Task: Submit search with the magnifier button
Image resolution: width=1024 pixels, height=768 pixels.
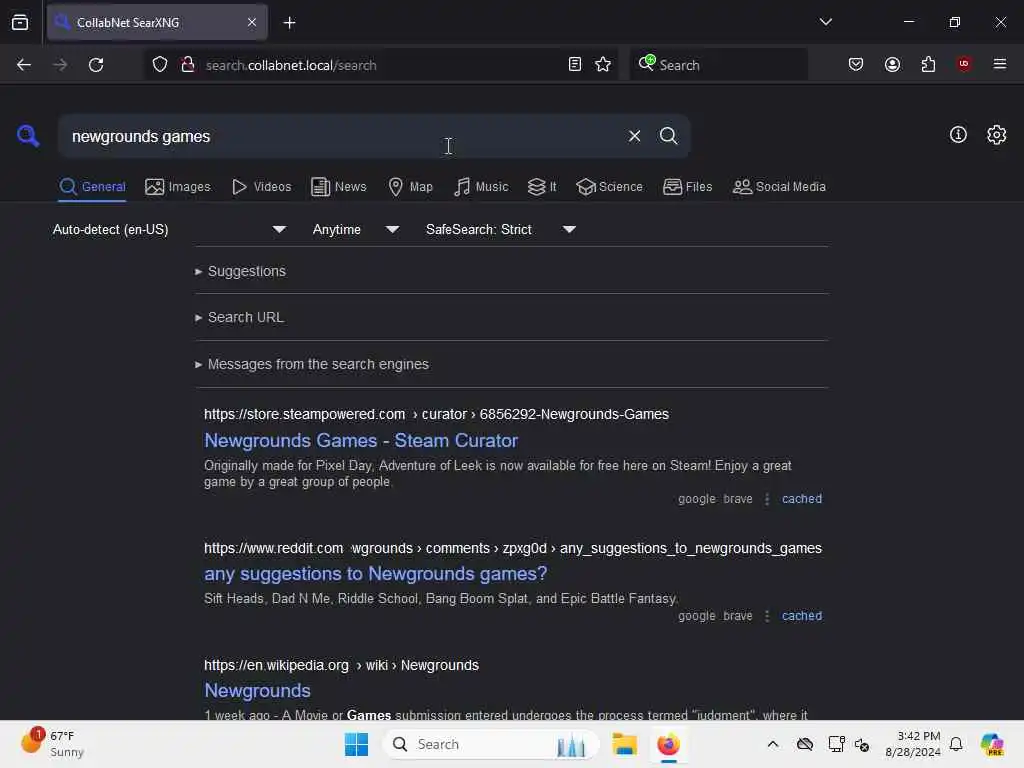Action: tap(668, 136)
